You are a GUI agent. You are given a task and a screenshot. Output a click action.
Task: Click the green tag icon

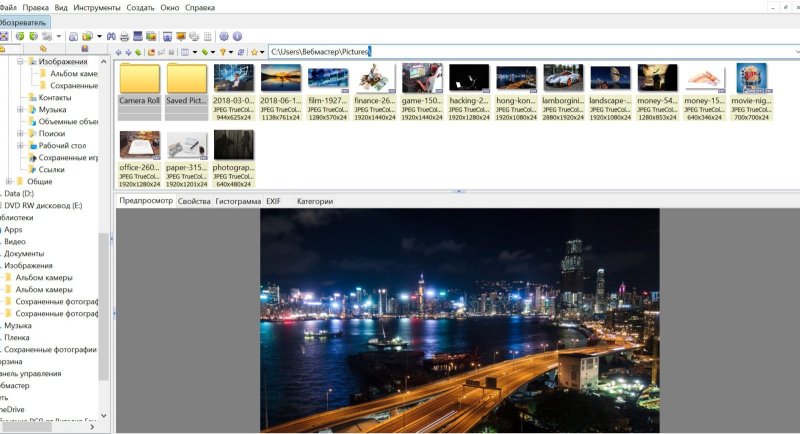(205, 52)
